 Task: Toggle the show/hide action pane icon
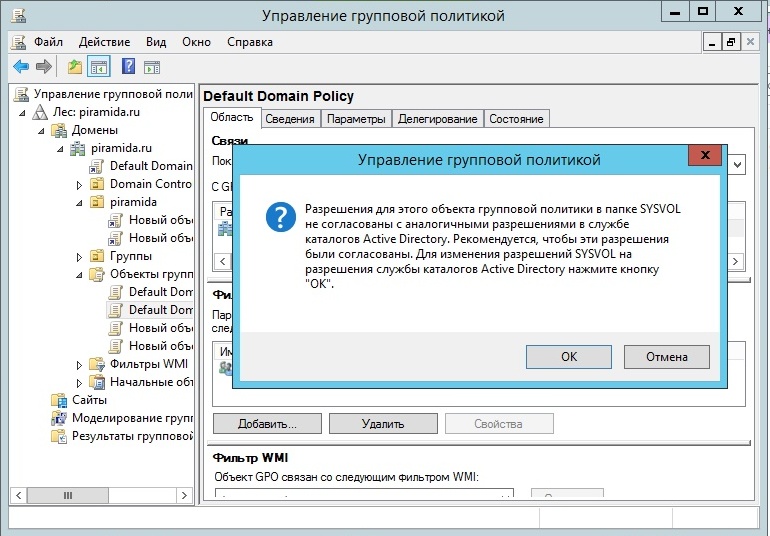click(152, 67)
